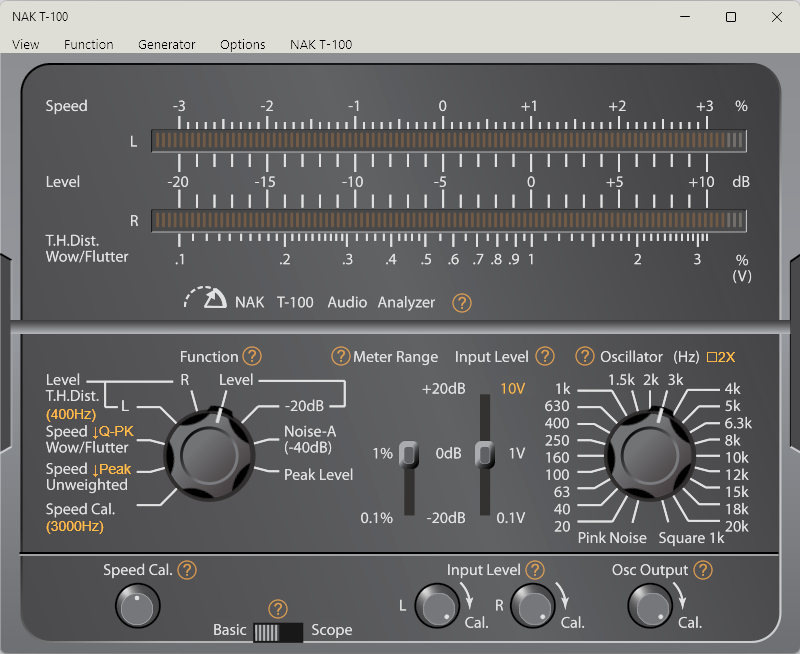Click help icon beside Function heading
Viewport: 800px width, 654px height.
[252, 356]
